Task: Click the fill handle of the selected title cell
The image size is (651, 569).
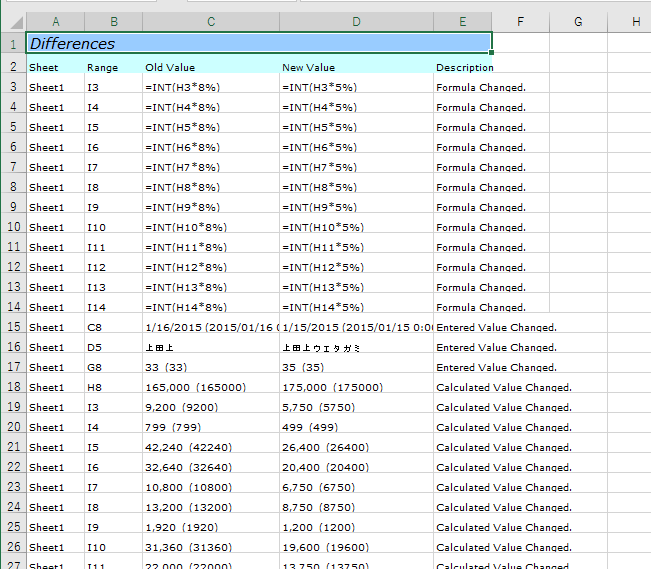Action: 492,54
